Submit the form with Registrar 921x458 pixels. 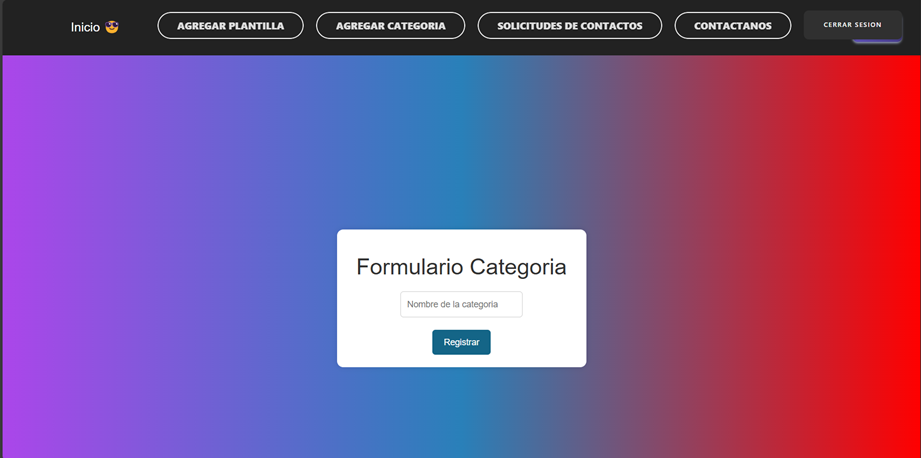pos(461,342)
